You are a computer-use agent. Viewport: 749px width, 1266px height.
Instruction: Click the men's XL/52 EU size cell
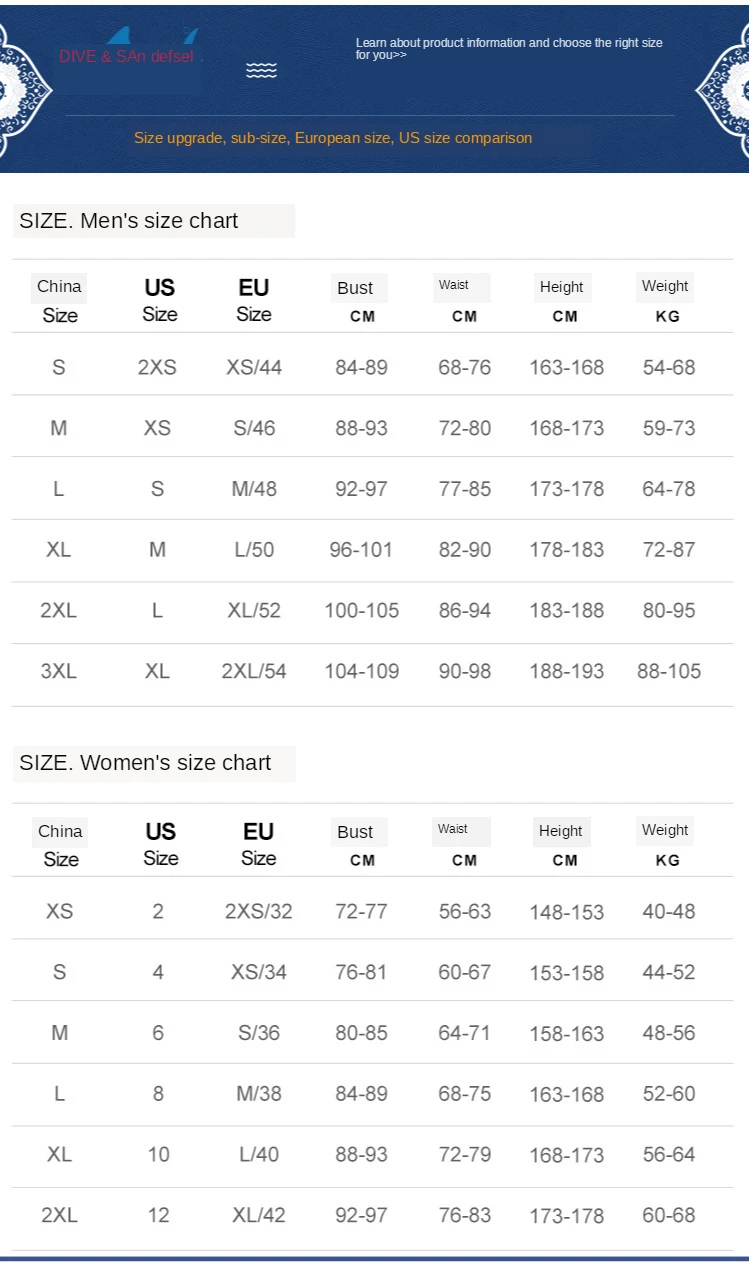click(x=254, y=611)
